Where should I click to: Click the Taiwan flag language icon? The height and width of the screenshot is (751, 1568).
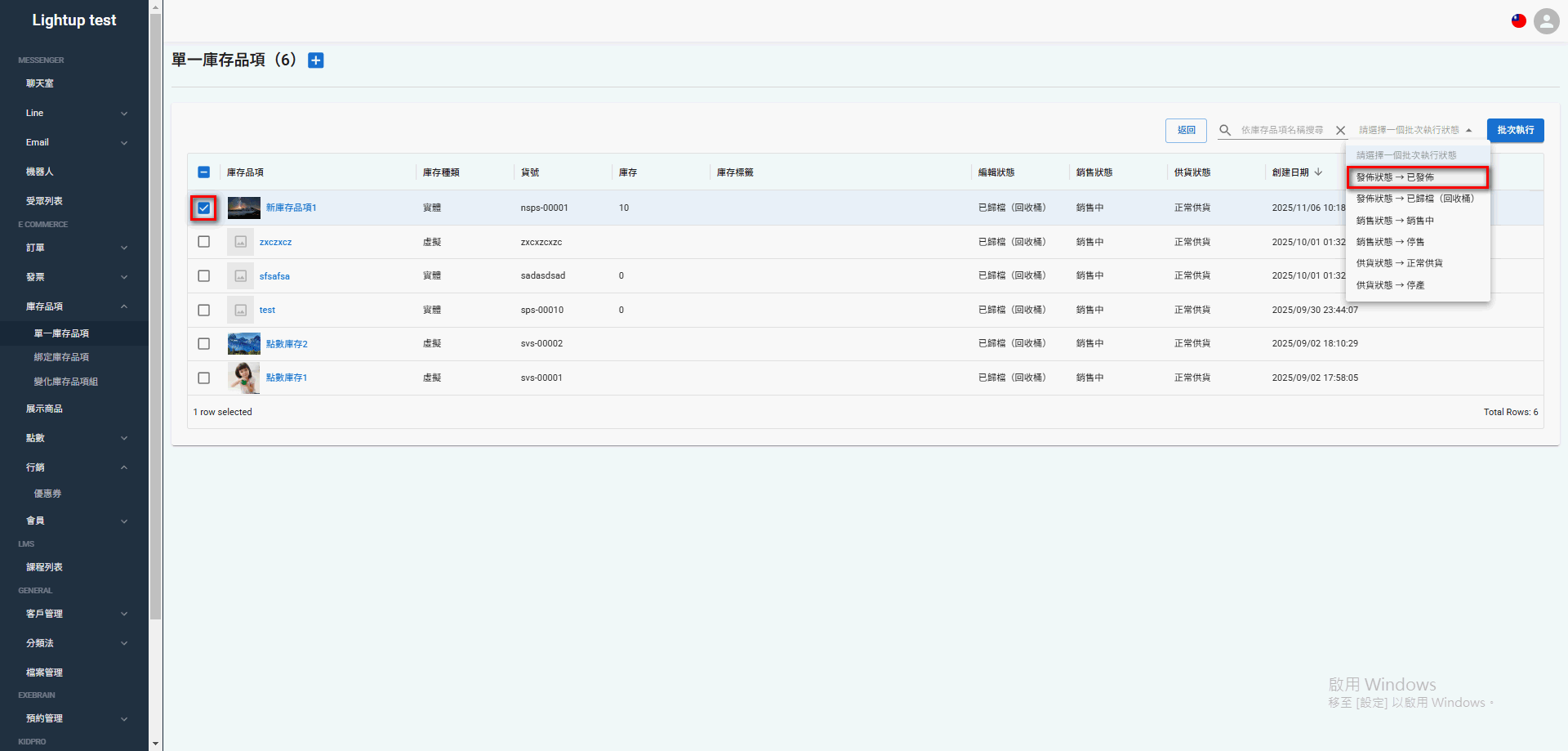click(1518, 20)
